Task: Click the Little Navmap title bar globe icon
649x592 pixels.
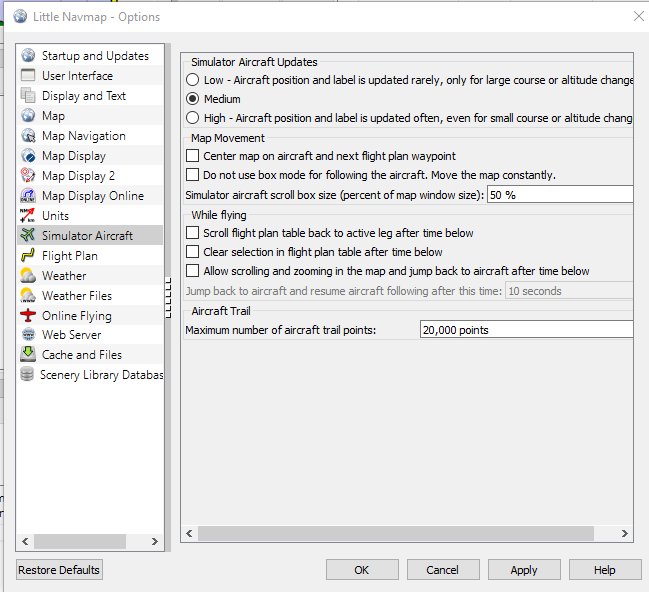Action: click(20, 17)
